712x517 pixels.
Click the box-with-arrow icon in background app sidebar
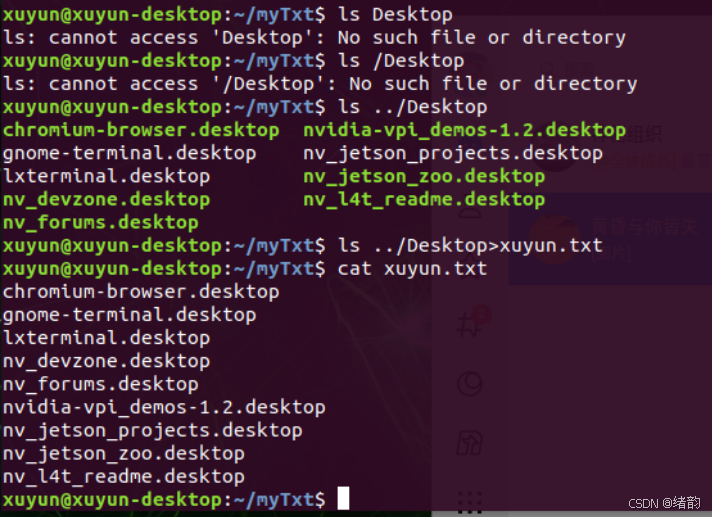point(470,443)
